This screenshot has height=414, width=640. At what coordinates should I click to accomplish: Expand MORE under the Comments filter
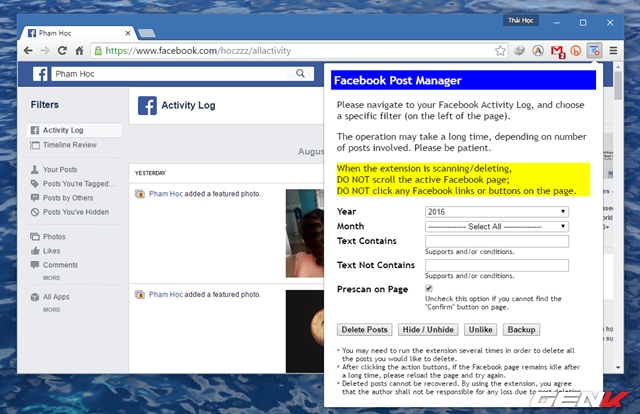click(x=51, y=277)
